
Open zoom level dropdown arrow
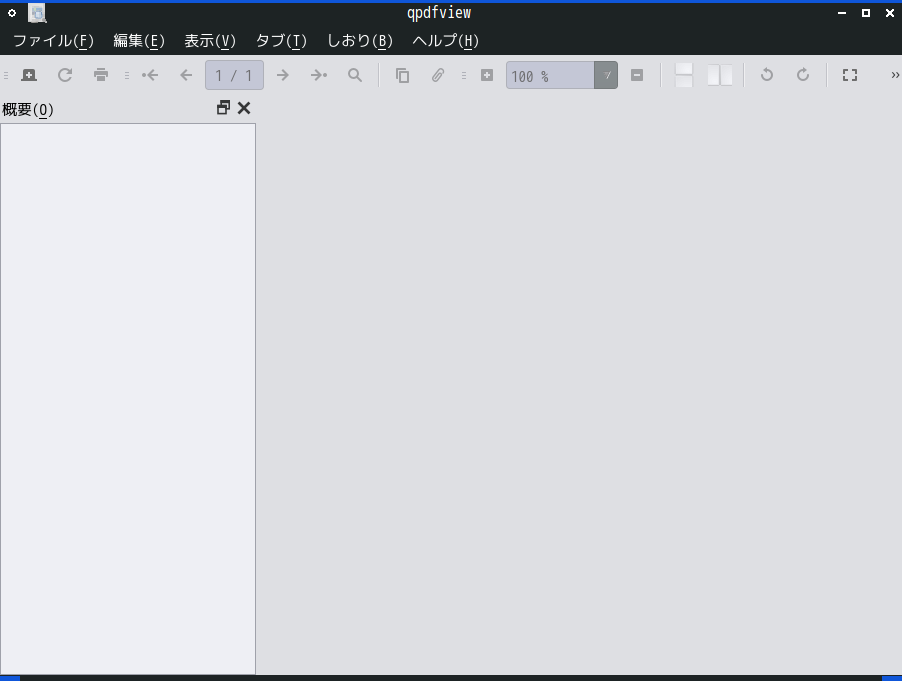click(606, 75)
